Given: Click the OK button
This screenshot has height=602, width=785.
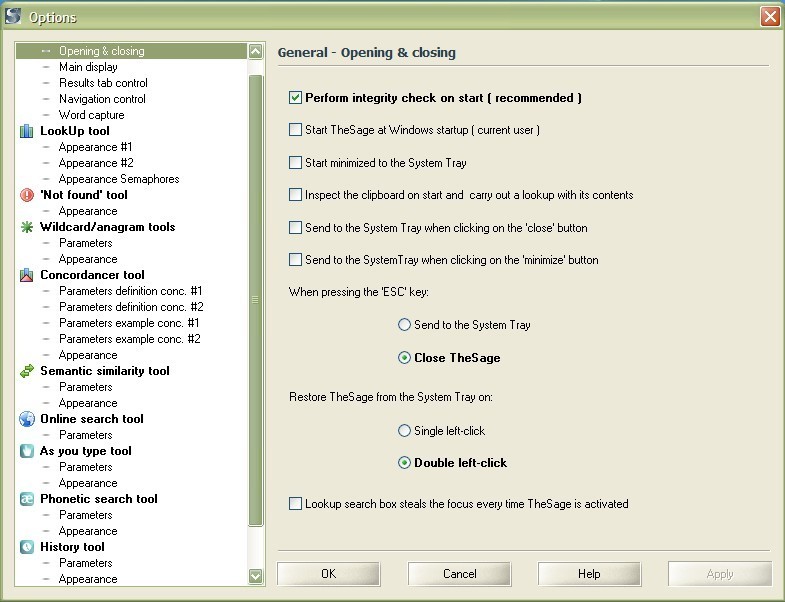Looking at the screenshot, I should 328,573.
